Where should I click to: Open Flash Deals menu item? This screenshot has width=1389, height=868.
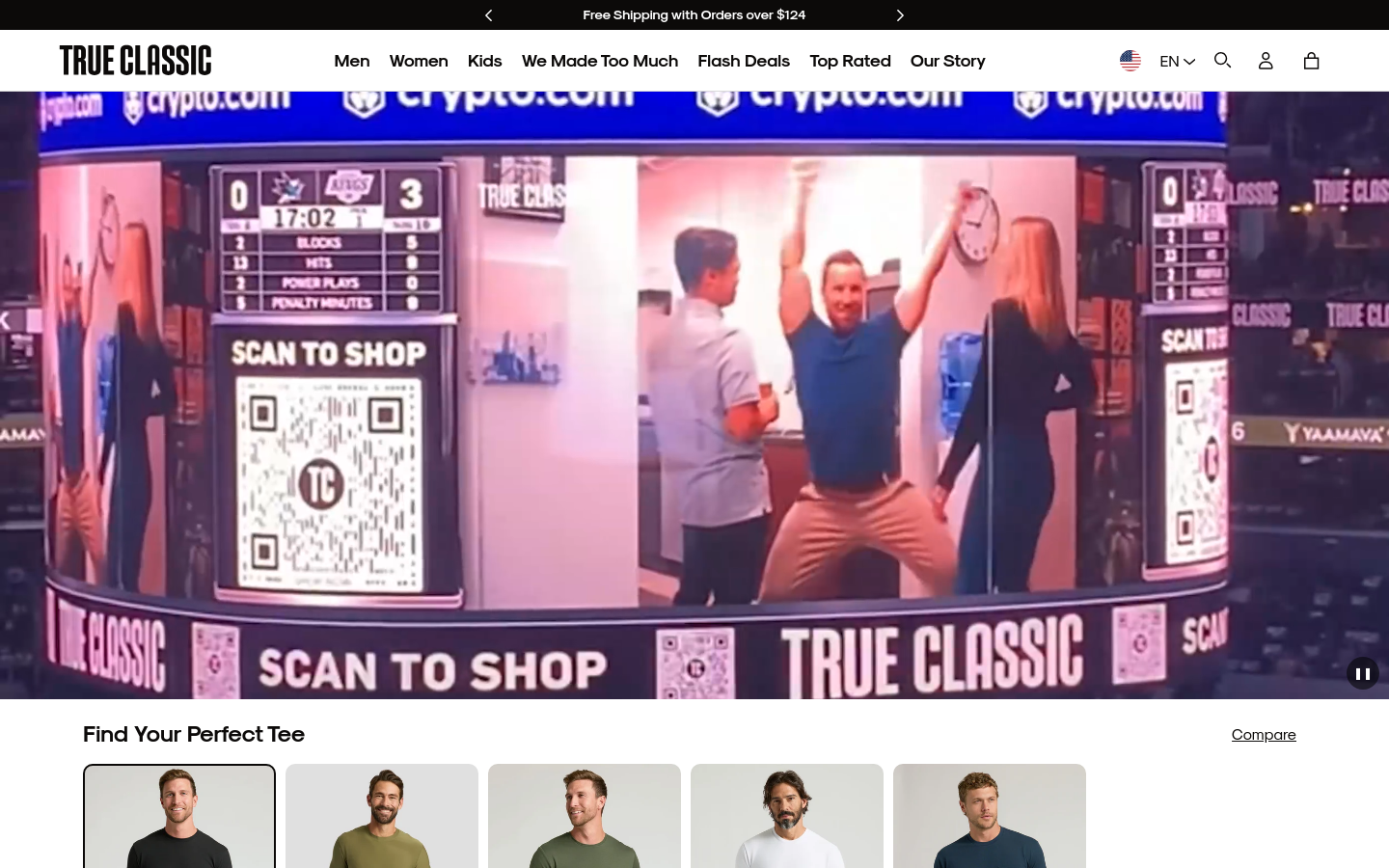[744, 61]
